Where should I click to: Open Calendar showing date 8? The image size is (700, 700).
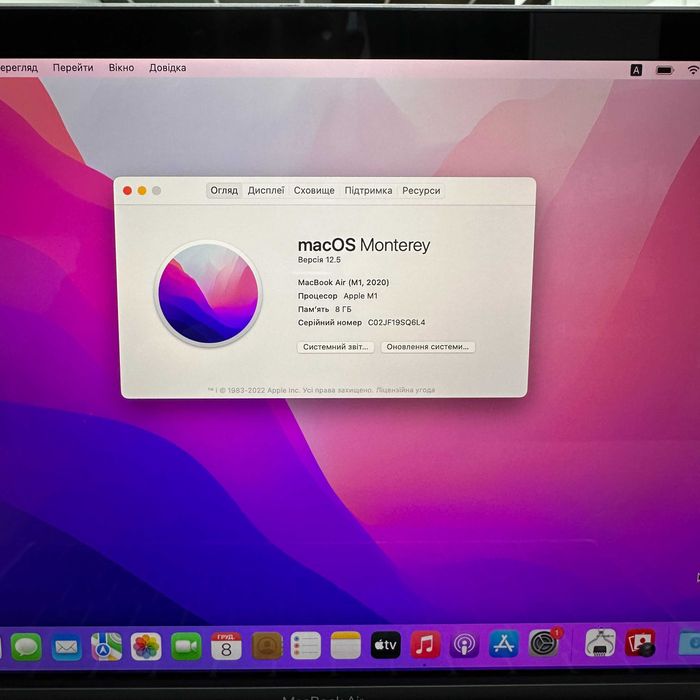[226, 646]
